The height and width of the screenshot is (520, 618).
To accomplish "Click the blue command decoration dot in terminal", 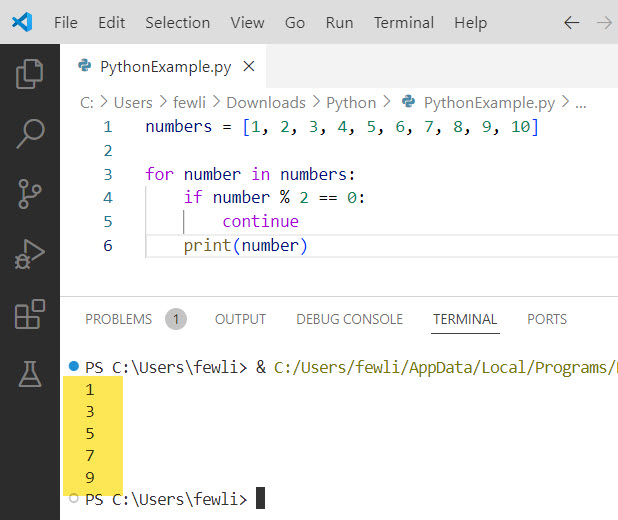I will (x=74, y=366).
